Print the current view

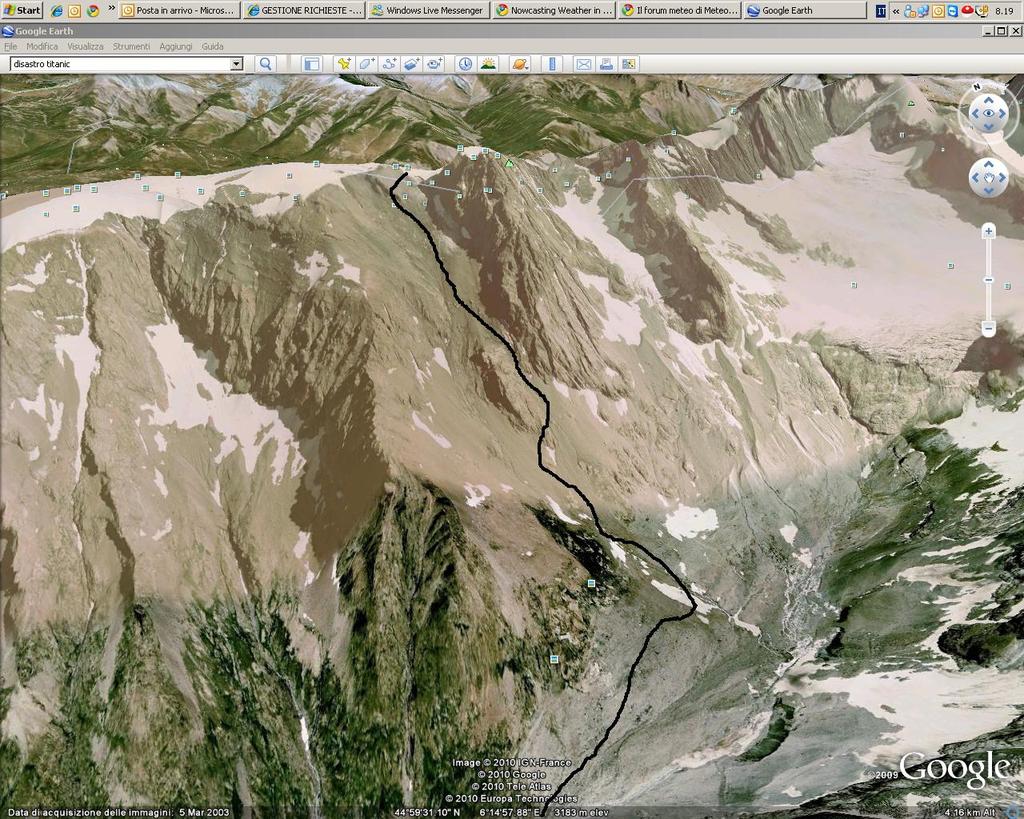(606, 64)
